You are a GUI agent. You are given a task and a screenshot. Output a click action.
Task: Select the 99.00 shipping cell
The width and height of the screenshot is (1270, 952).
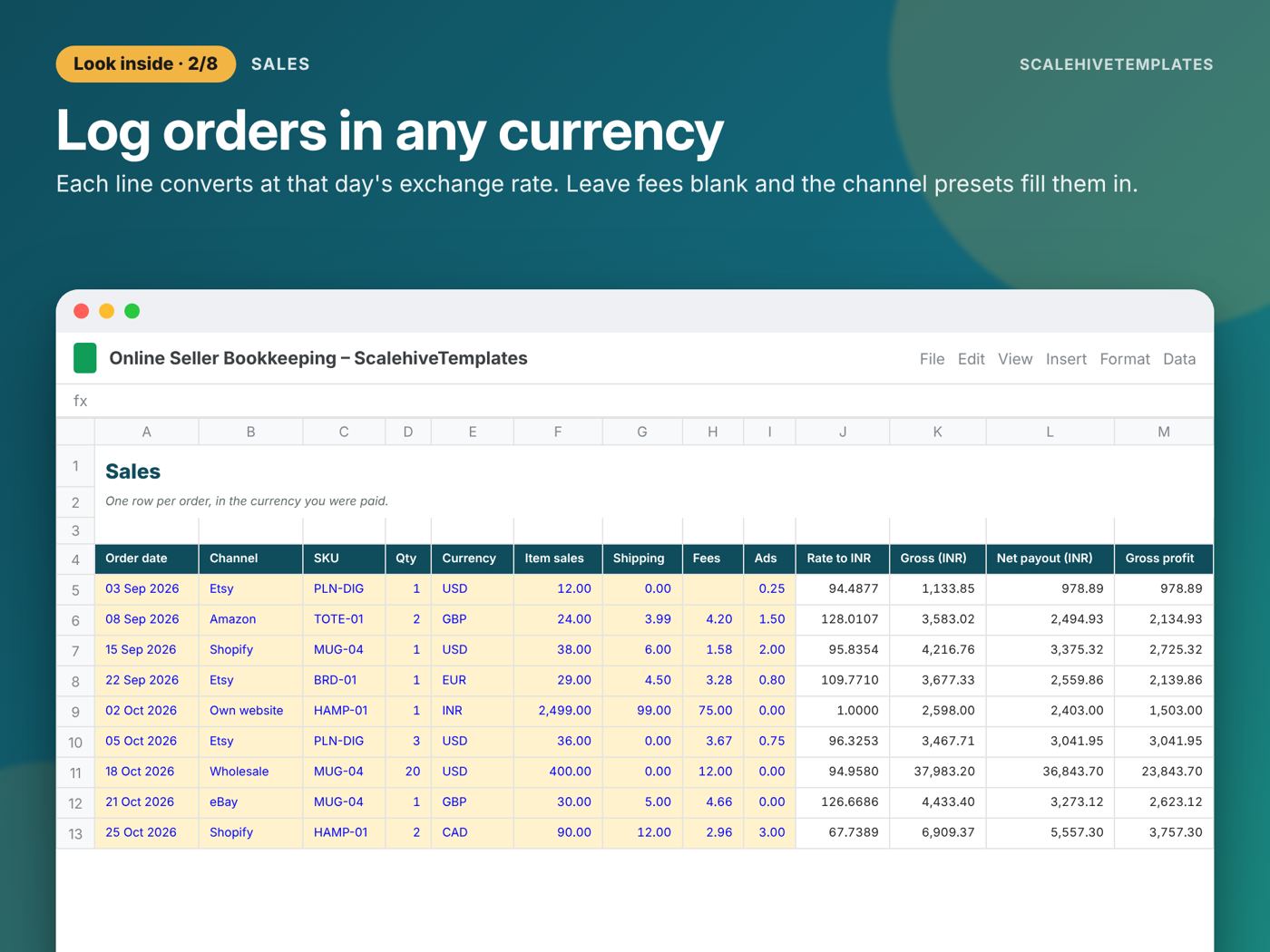tap(642, 711)
